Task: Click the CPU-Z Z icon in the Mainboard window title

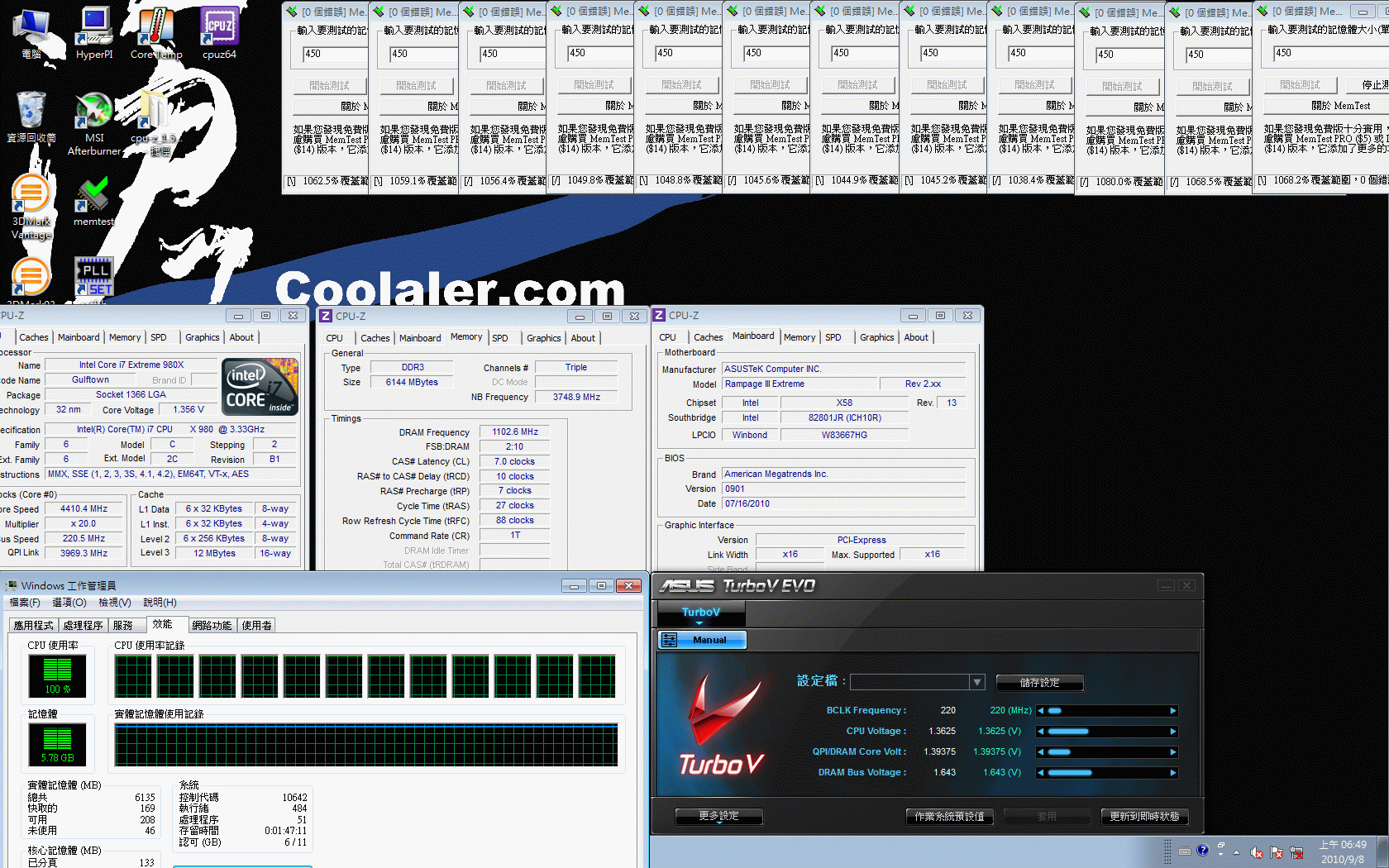Action: point(659,316)
